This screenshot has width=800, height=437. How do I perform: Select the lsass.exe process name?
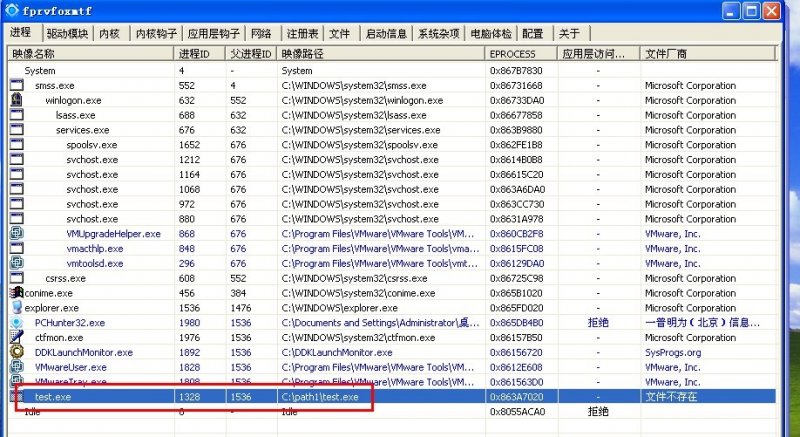tap(76, 115)
